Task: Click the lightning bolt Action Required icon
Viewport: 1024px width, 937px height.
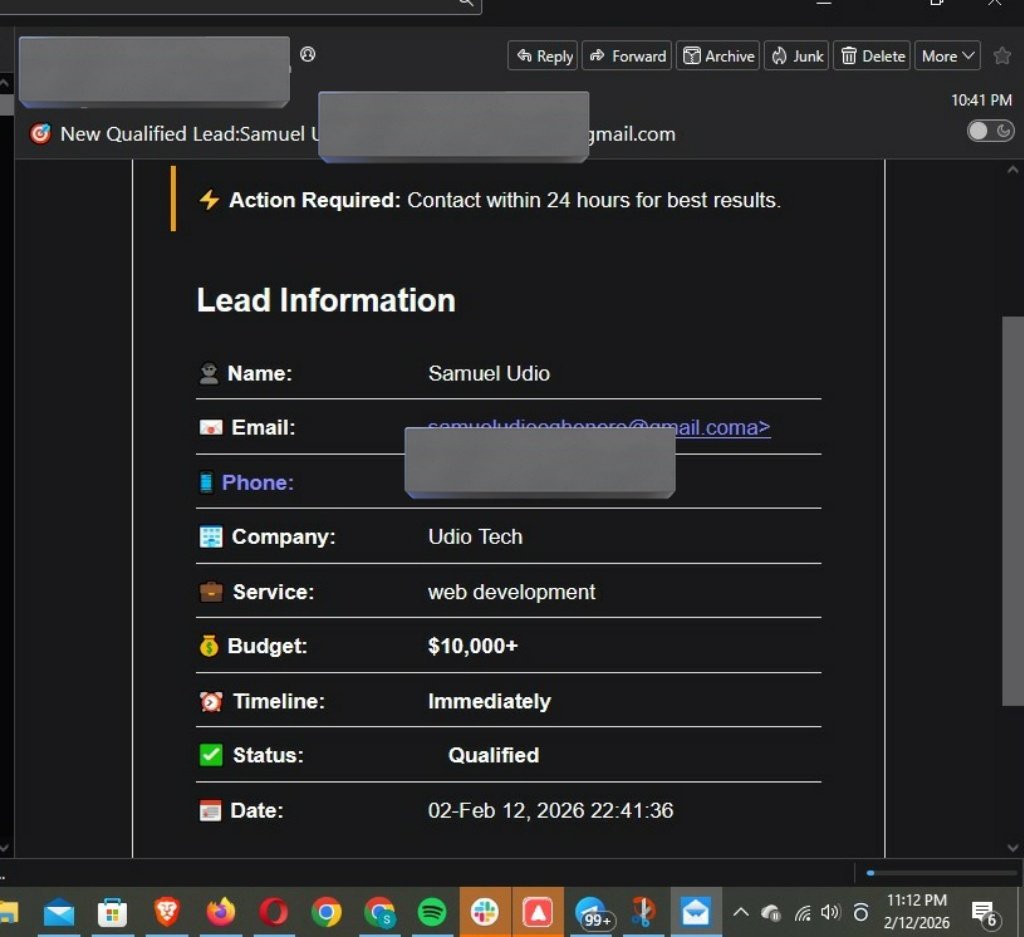Action: click(x=209, y=200)
